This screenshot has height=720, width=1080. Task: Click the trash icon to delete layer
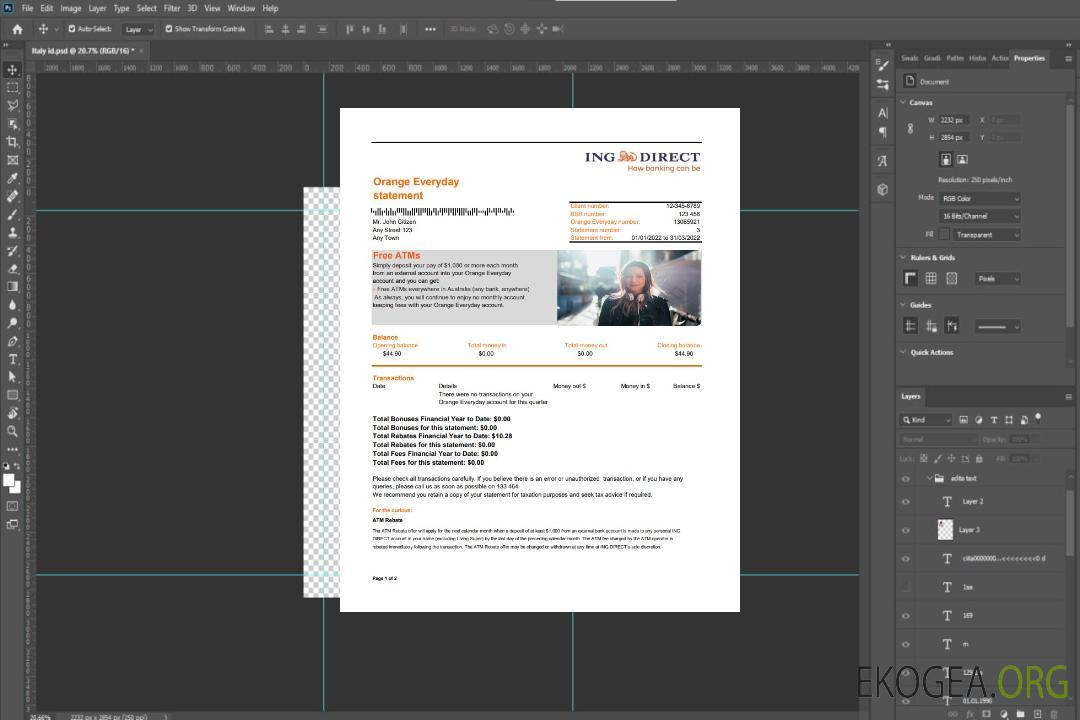(1053, 714)
